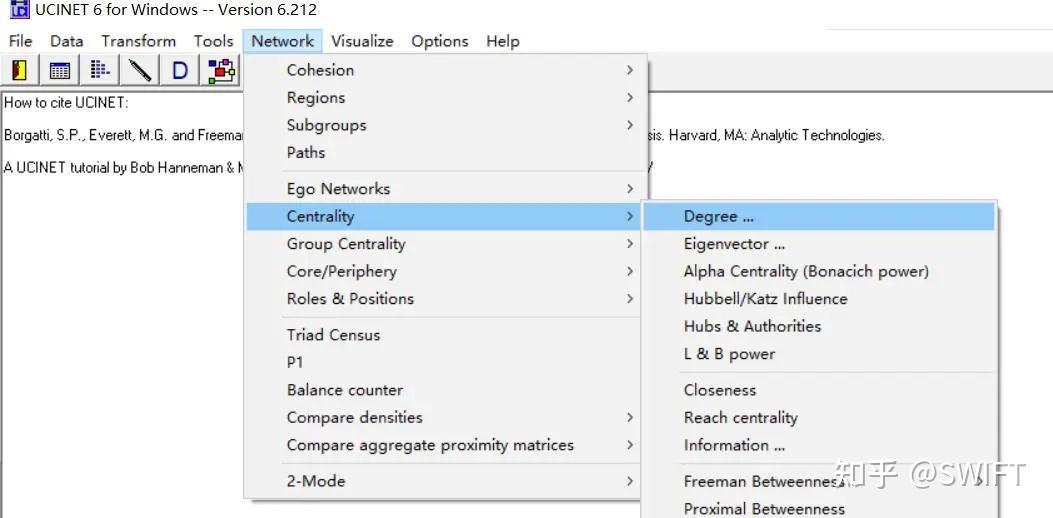Click the DL editor toolbar icon

pos(100,70)
